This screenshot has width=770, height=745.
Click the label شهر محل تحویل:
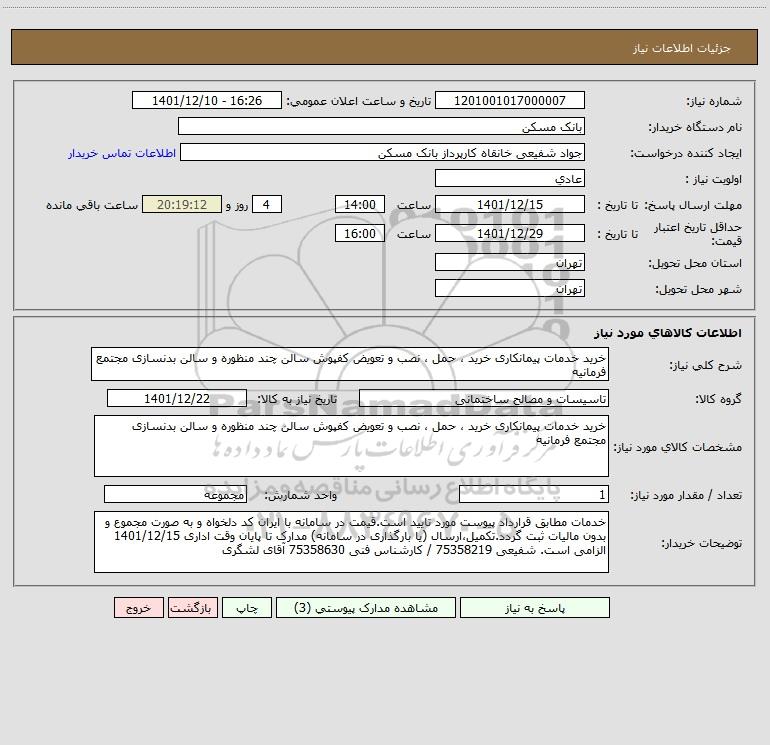[x=698, y=289]
